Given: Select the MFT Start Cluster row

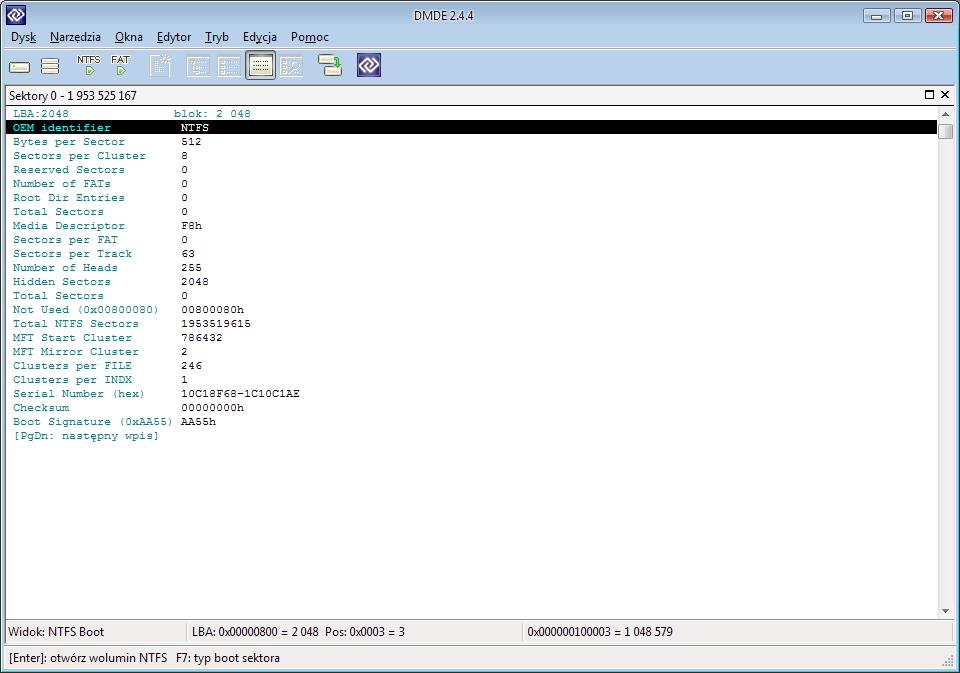Looking at the screenshot, I should 471,337.
